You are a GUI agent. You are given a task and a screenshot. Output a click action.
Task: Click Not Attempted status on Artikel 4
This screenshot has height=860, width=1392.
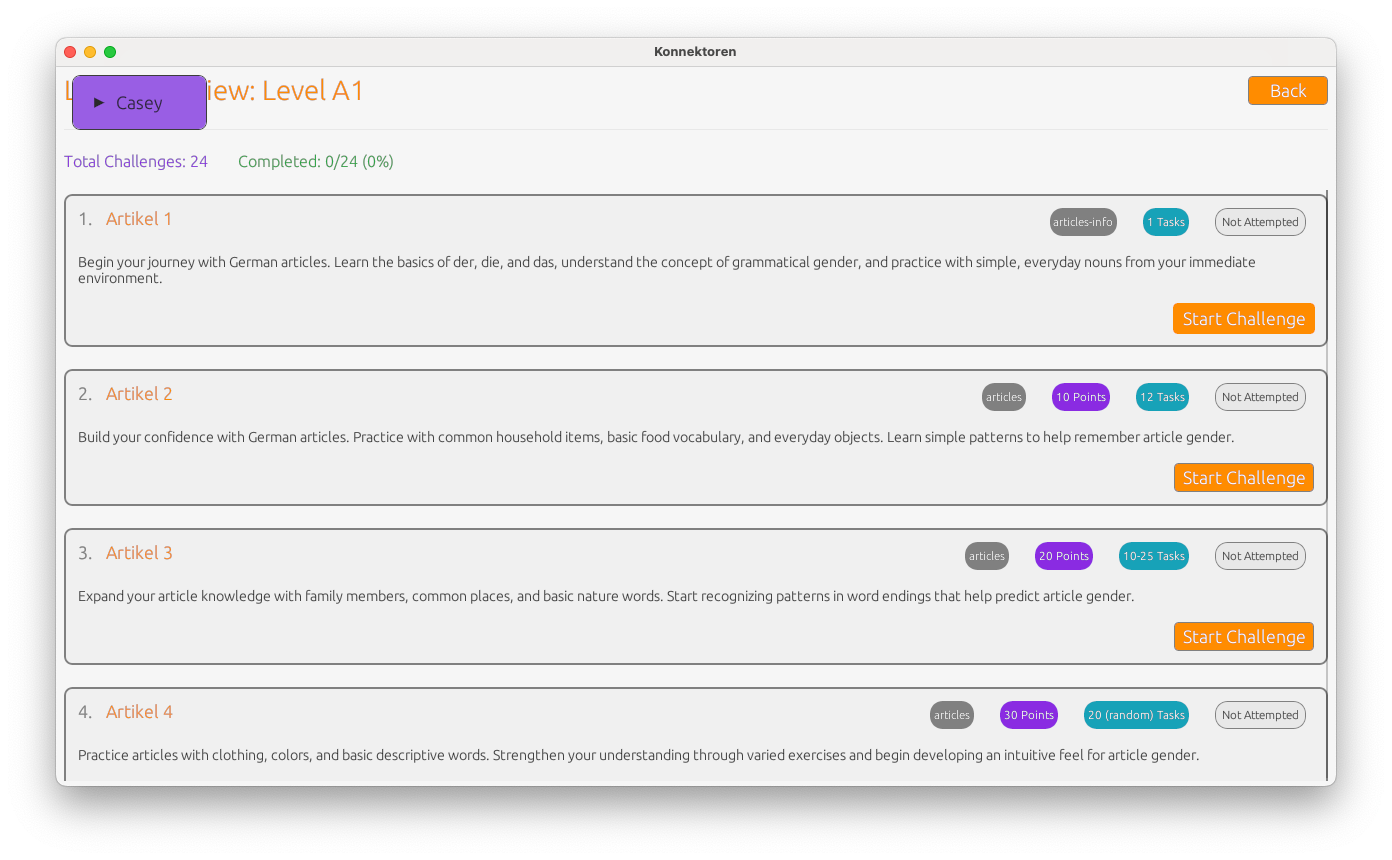pos(1260,715)
